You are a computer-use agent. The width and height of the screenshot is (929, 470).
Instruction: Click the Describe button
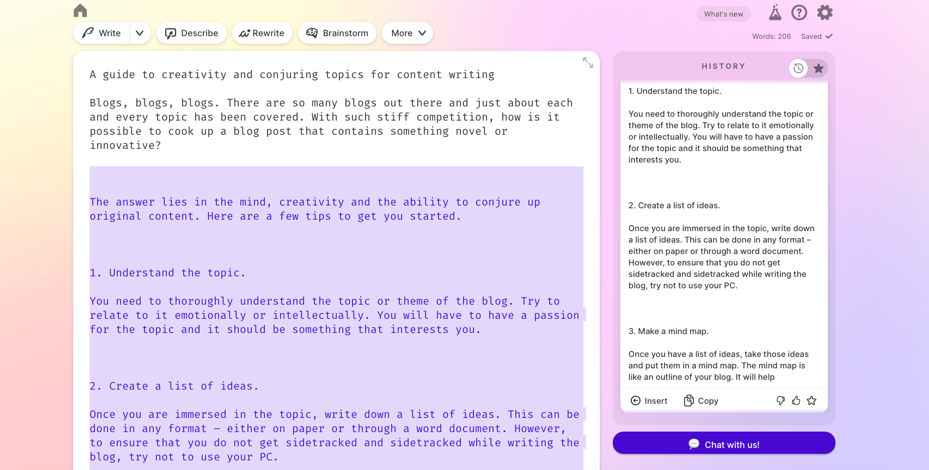click(x=191, y=33)
